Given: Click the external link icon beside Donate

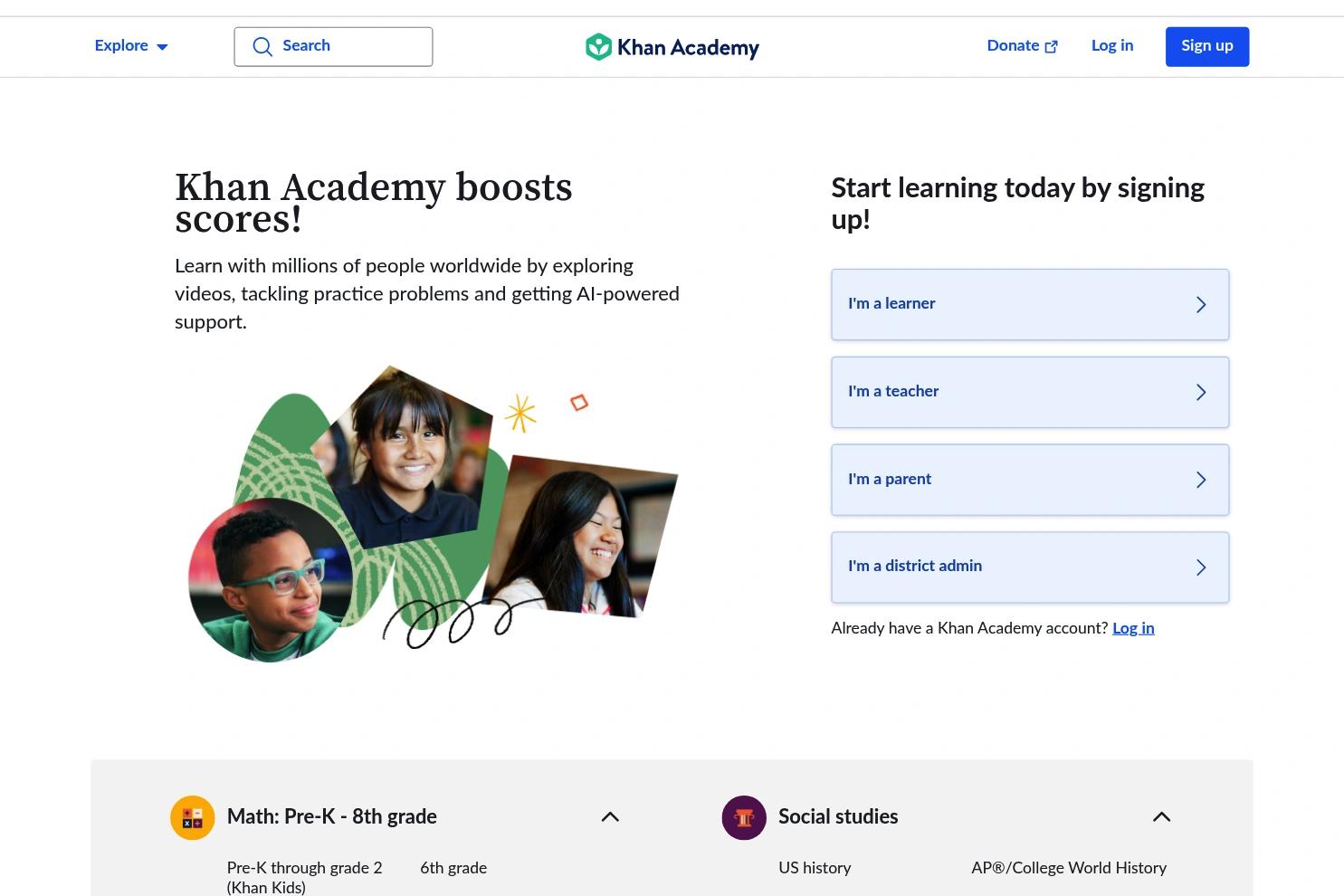Looking at the screenshot, I should 1051,47.
